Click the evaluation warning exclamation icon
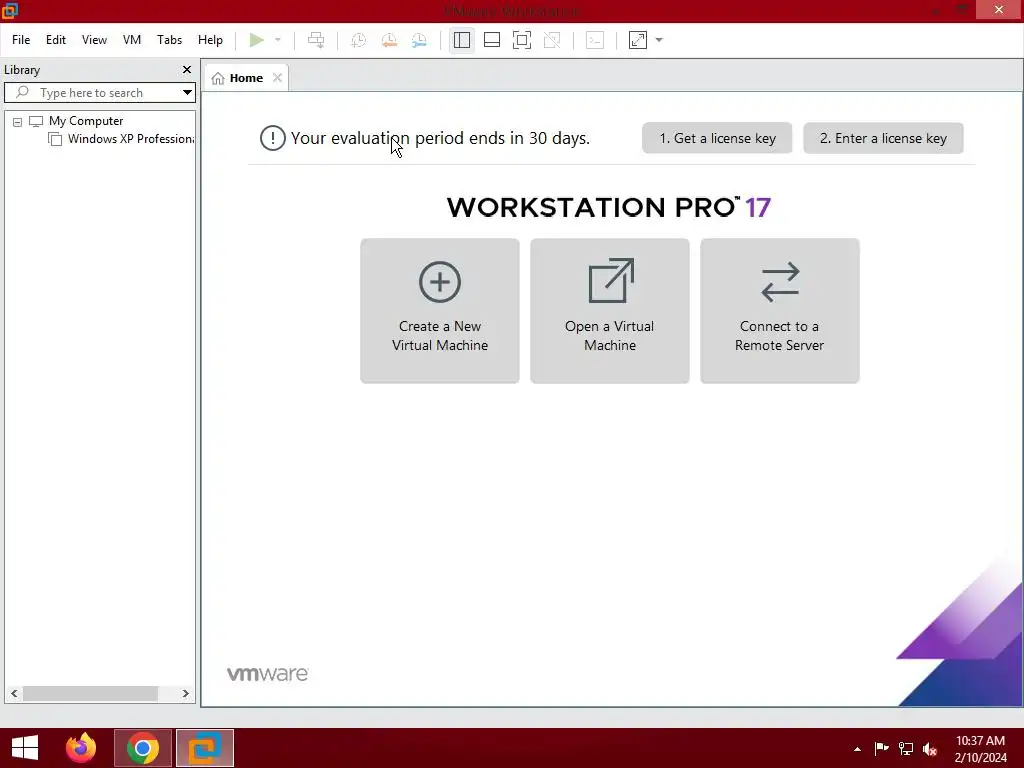Viewport: 1024px width, 768px height. [272, 138]
